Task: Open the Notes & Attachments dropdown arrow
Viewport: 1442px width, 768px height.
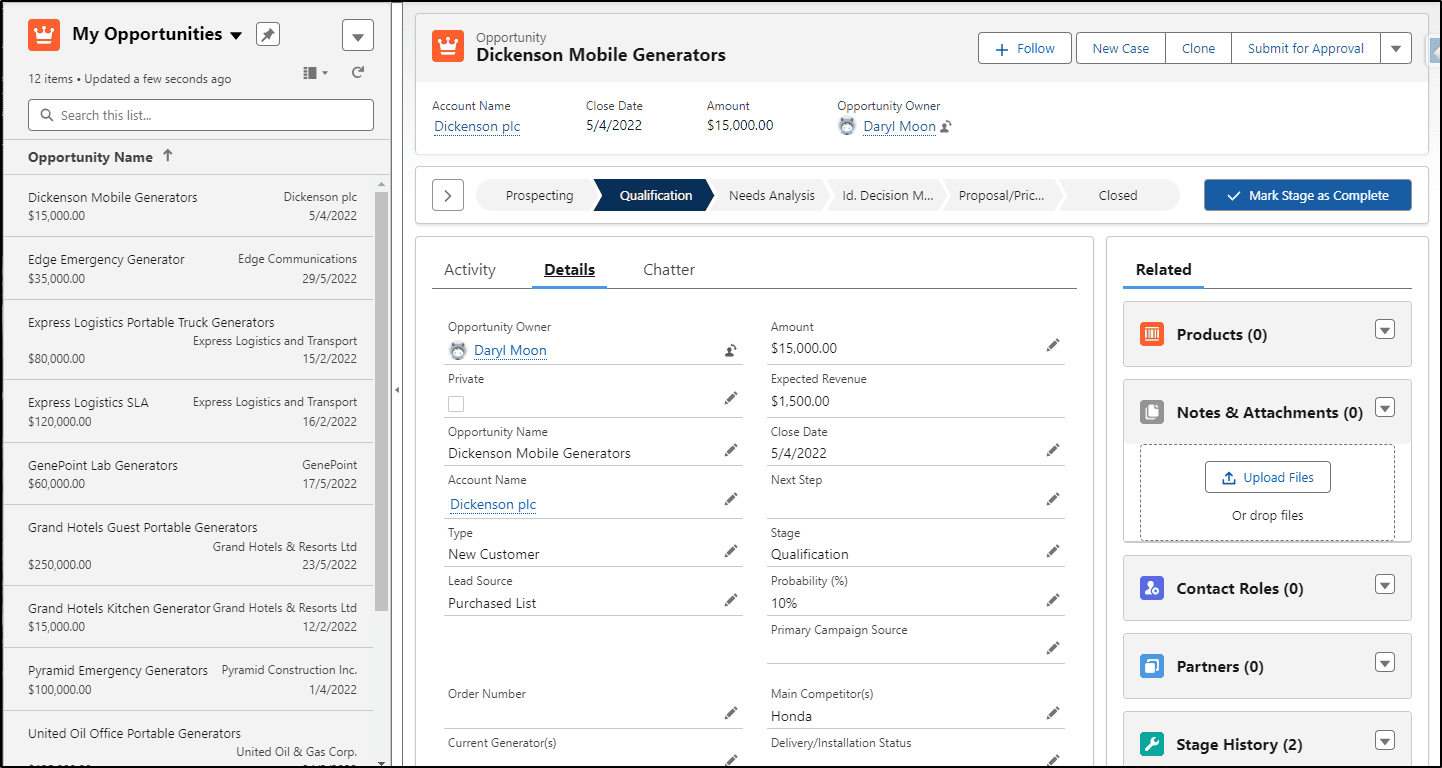Action: [1385, 407]
